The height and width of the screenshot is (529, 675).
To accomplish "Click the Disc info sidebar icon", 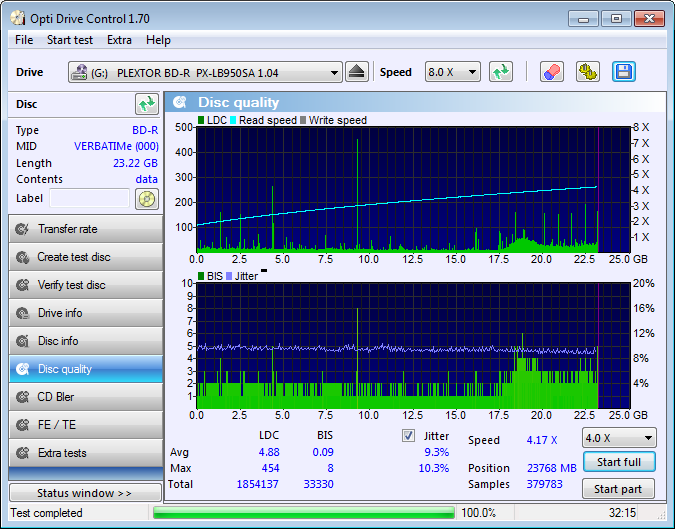I will click(22, 341).
